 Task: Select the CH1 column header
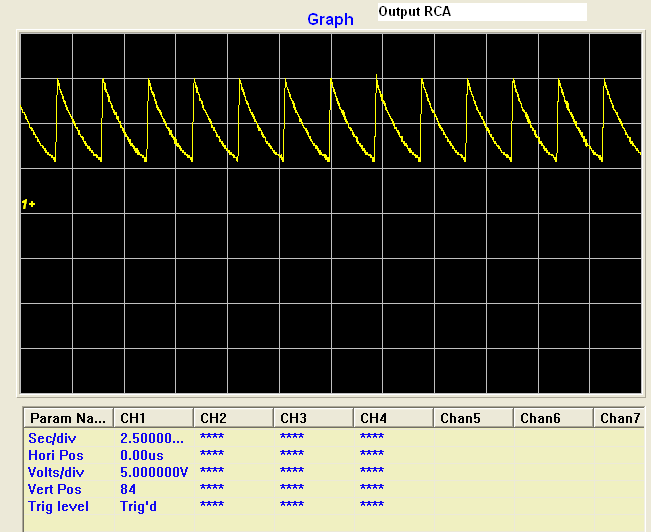153,418
